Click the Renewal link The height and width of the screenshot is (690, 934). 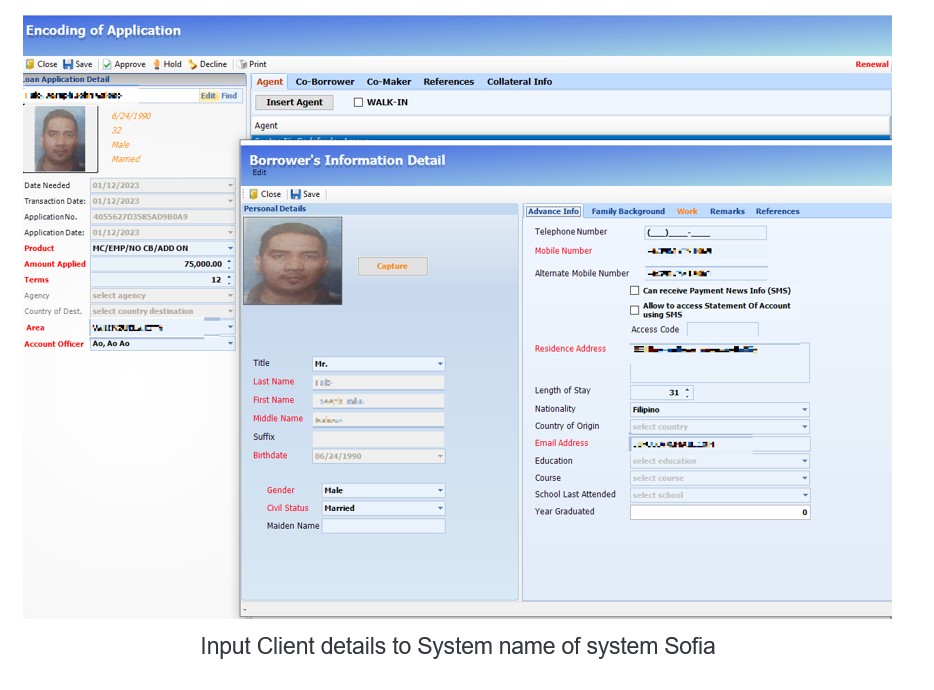[x=871, y=64]
